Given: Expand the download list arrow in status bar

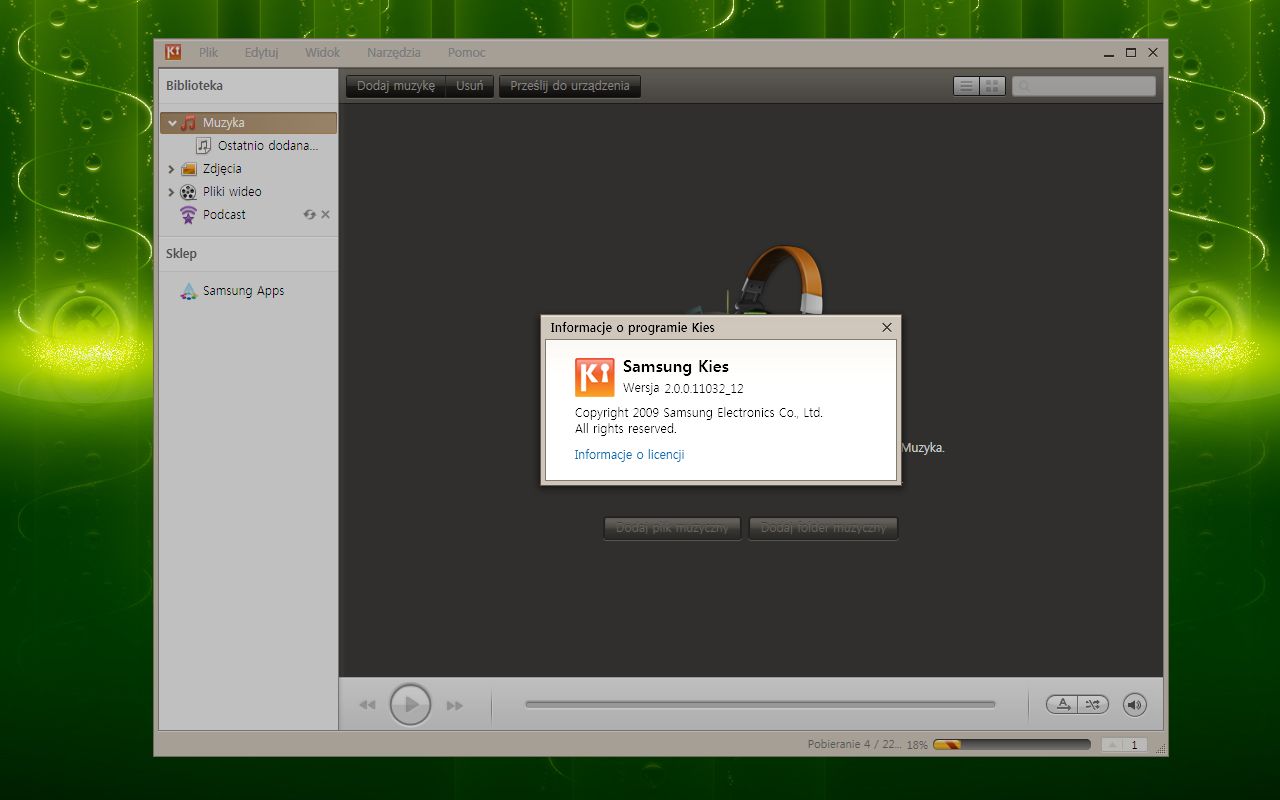Looking at the screenshot, I should tap(1112, 745).
